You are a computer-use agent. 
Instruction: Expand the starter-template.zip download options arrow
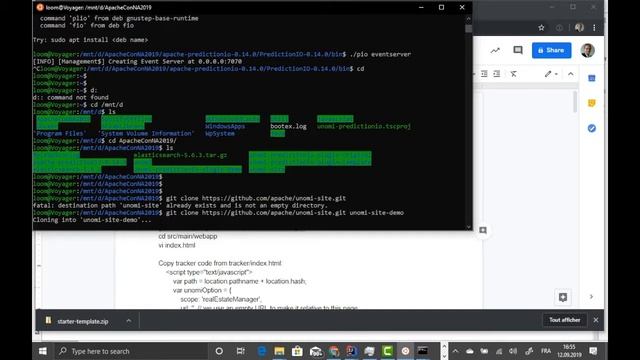129,321
